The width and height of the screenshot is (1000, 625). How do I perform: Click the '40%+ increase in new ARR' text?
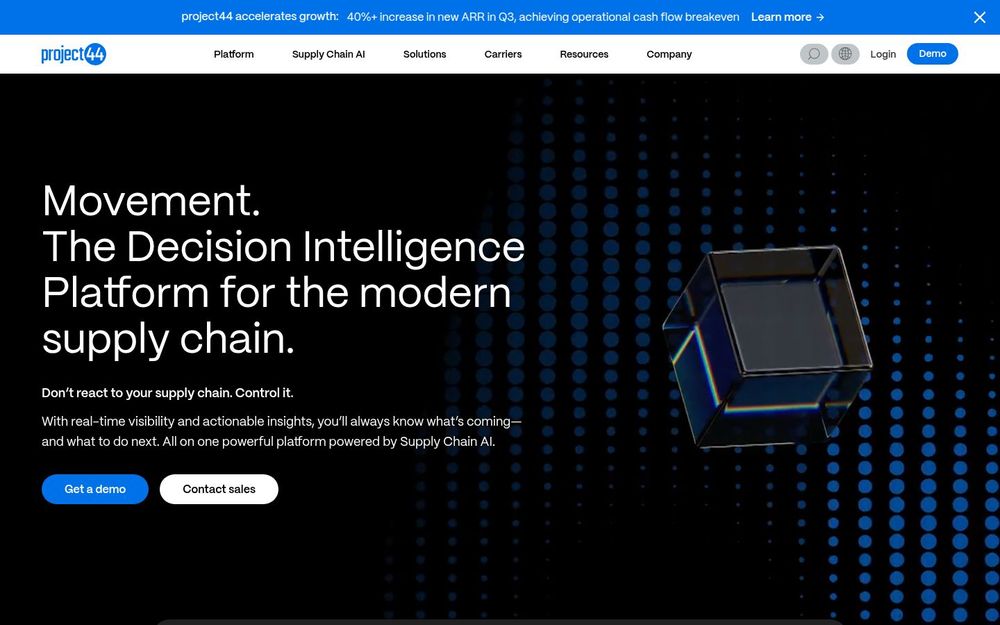[x=543, y=17]
